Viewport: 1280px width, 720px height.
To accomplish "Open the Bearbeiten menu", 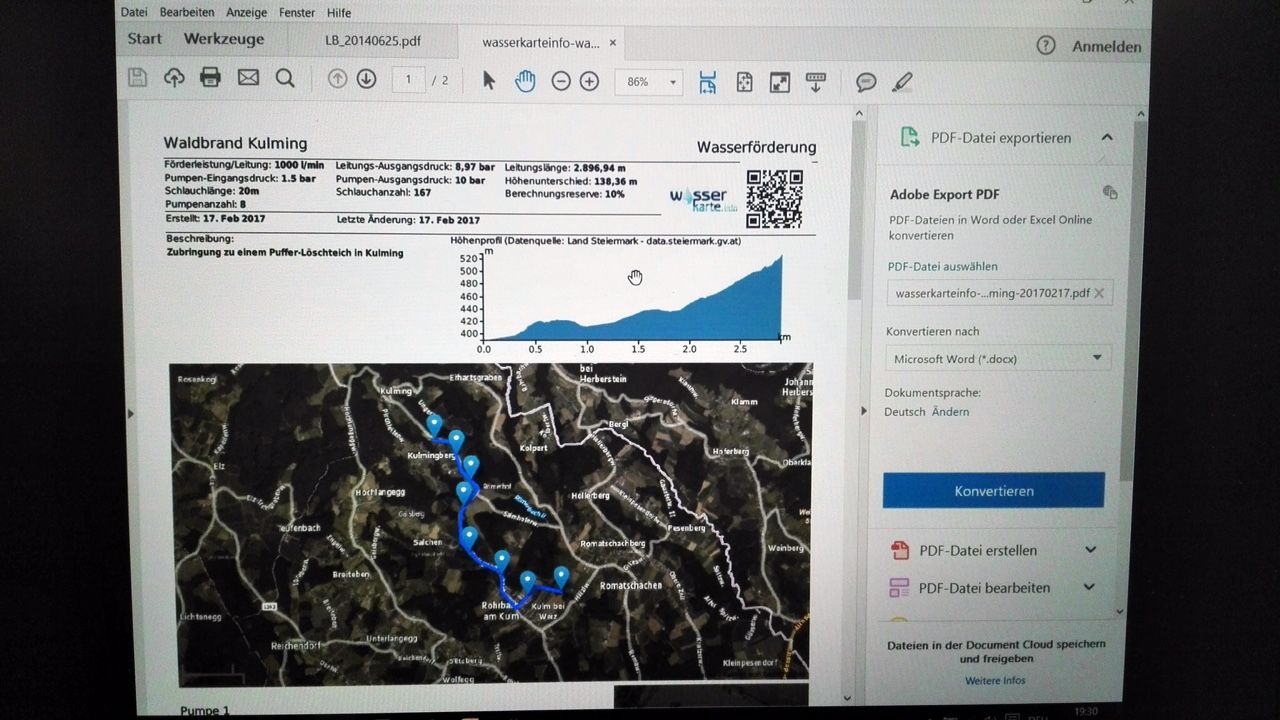I will 187,13.
